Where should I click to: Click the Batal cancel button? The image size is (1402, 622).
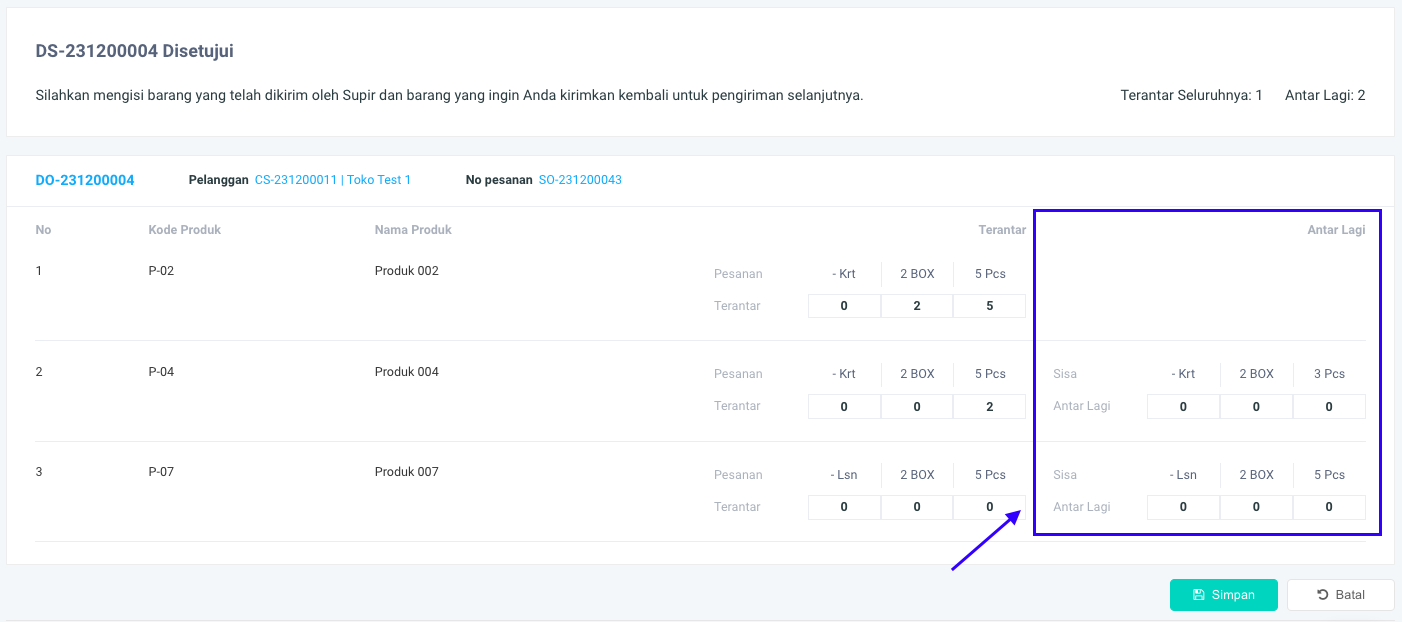coord(1340,595)
